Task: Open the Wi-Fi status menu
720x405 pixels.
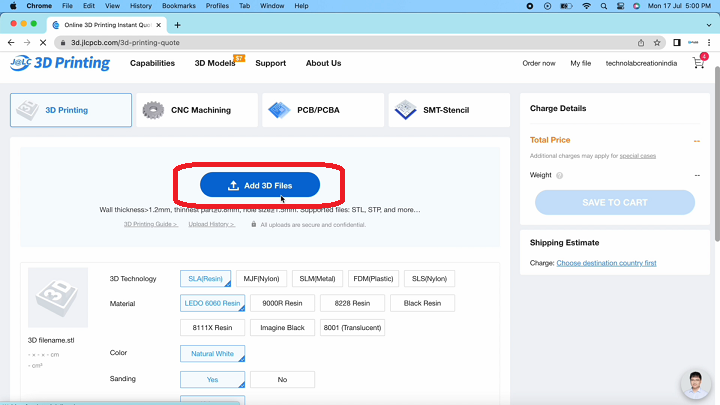Action: click(x=586, y=6)
